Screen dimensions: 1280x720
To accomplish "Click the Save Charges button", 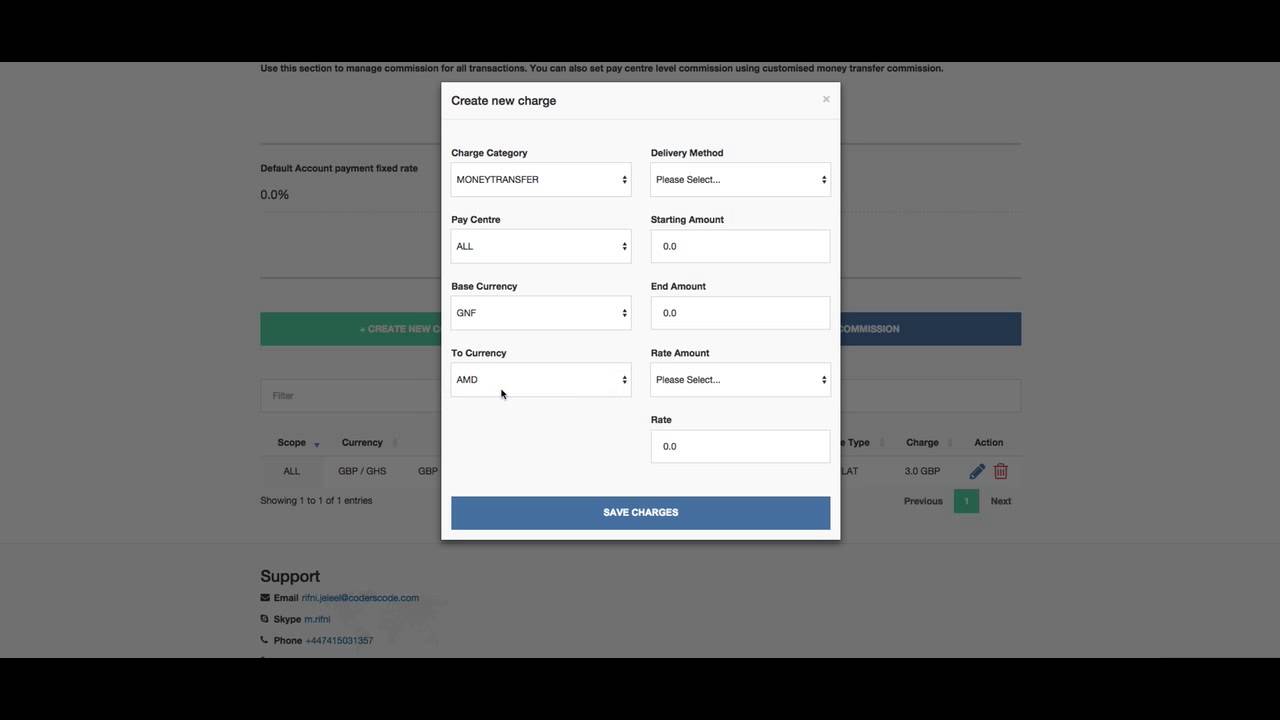I will pyautogui.click(x=640, y=513).
